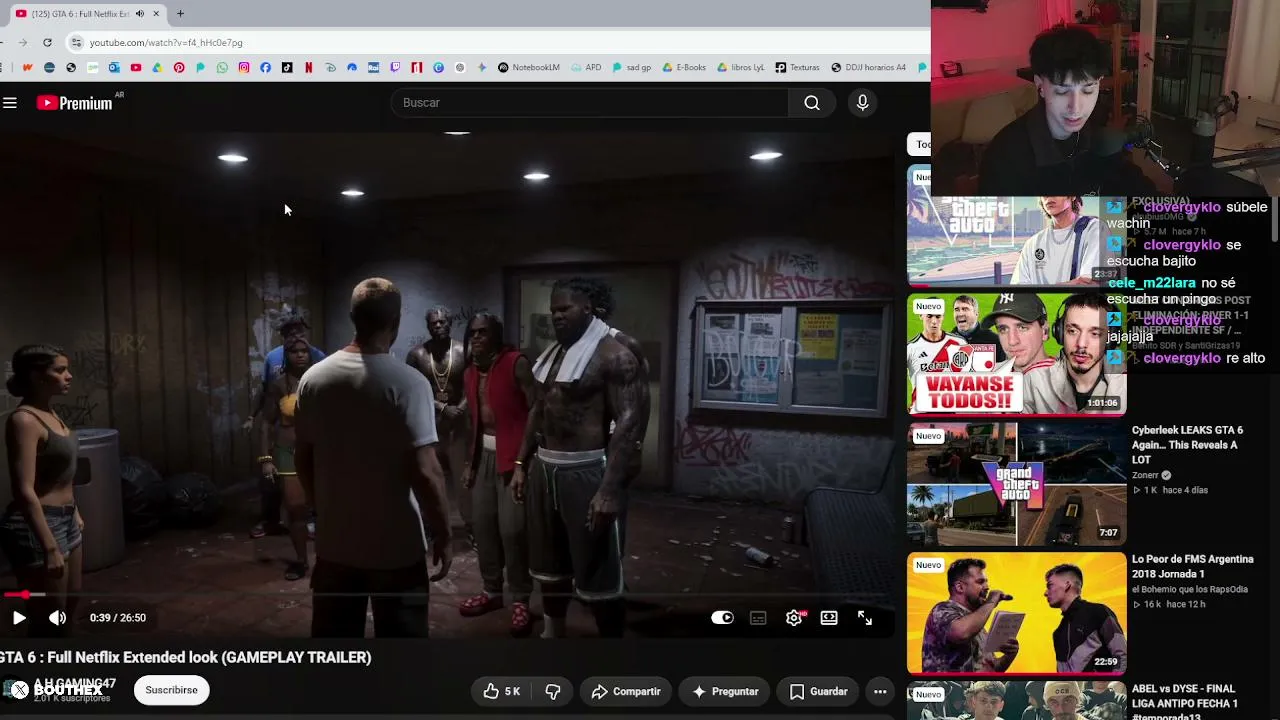
Task: Reload the page in browser
Action: pos(47,42)
